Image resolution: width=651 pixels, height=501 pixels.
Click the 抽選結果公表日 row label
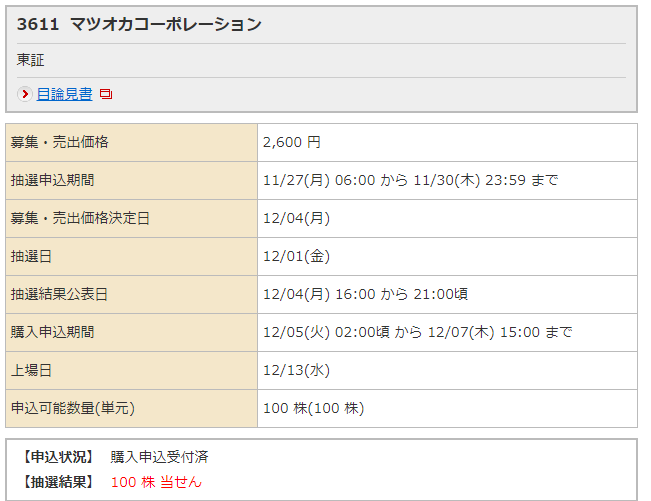59,295
